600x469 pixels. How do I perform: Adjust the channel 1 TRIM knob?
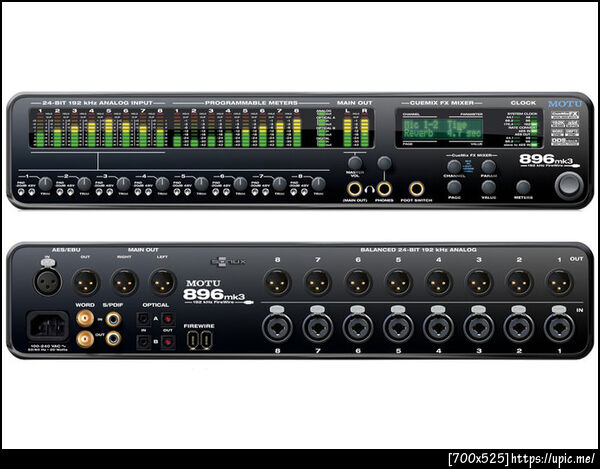point(45,184)
